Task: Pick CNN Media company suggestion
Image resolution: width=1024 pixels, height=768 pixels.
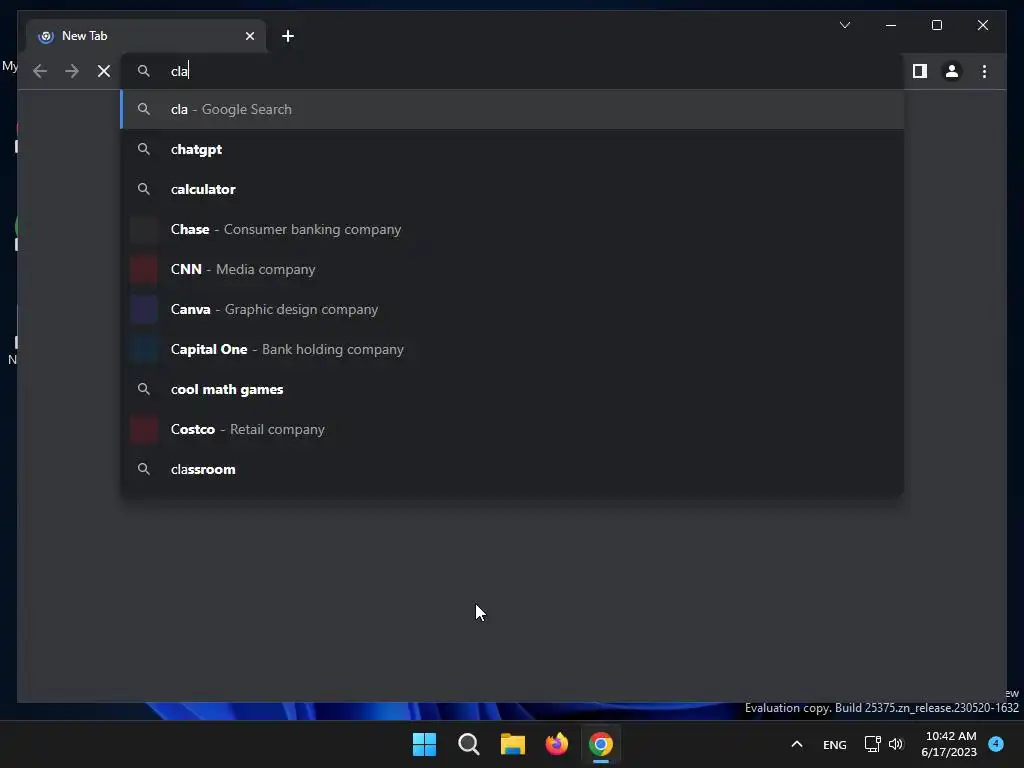Action: [x=512, y=269]
